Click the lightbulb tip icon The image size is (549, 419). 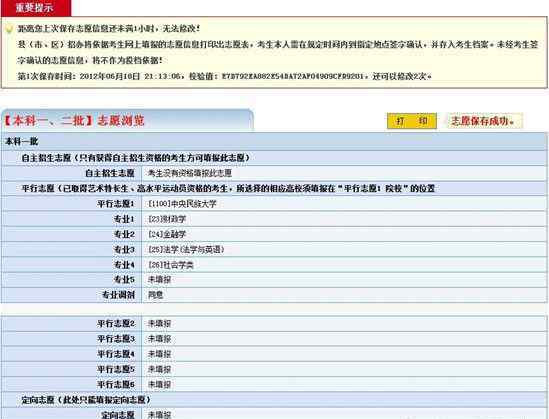coord(9,29)
